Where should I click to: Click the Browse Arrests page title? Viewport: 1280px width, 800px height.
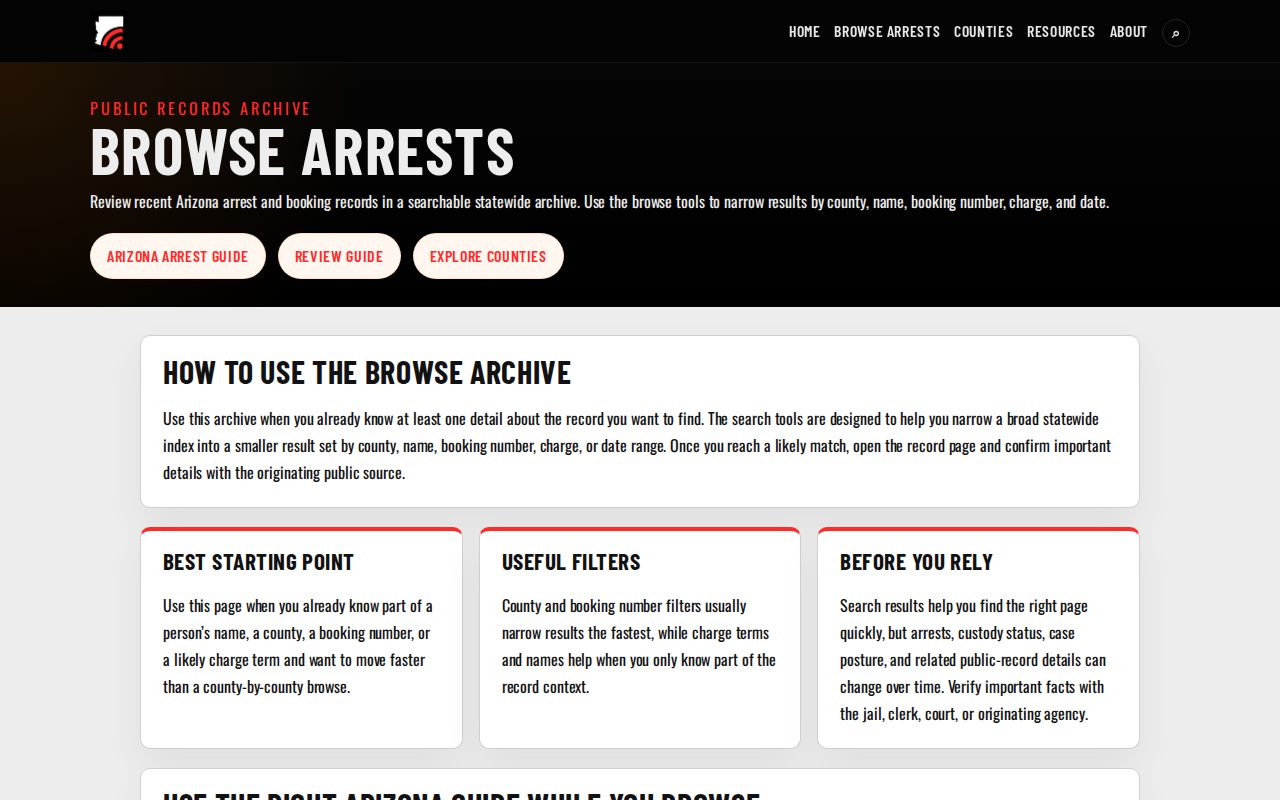[x=302, y=152]
